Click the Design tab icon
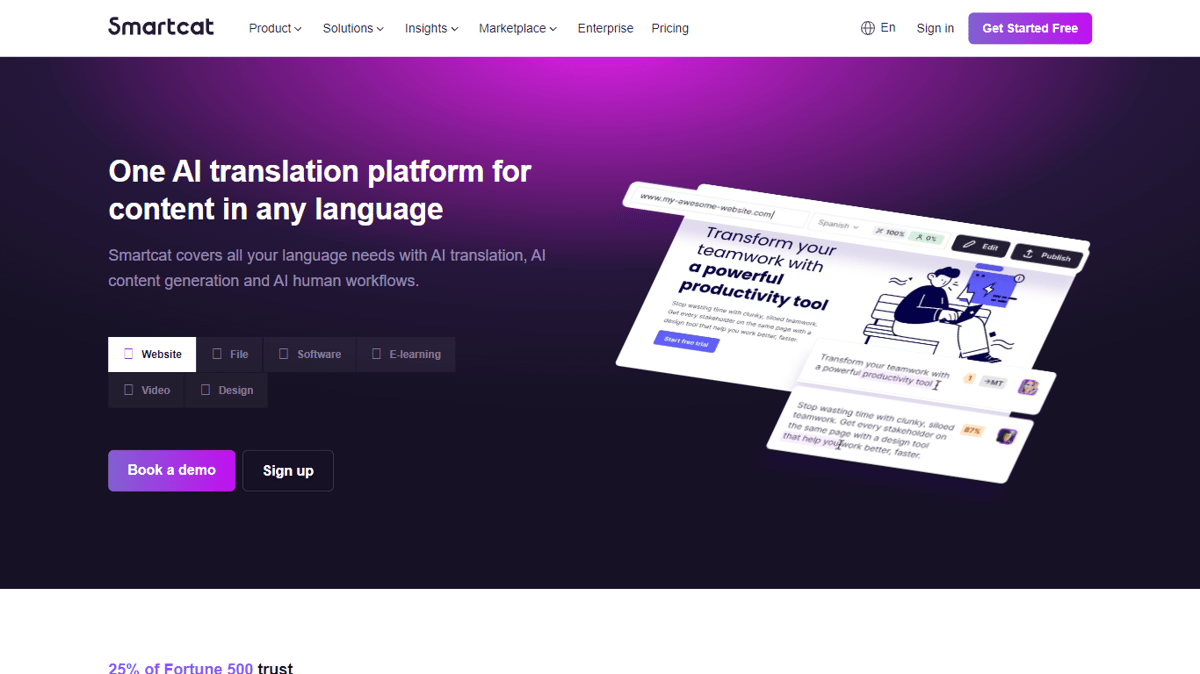 click(x=205, y=390)
